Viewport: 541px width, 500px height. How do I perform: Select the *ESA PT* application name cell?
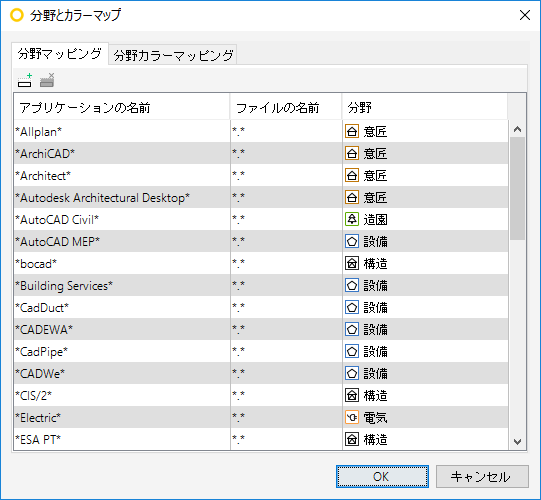coord(122,439)
